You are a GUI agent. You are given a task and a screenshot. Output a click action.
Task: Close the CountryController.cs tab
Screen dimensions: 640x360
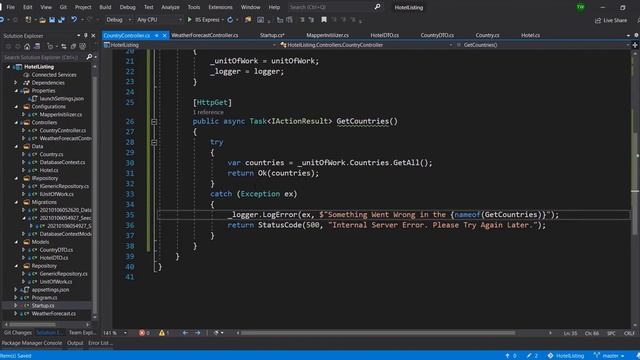[164, 36]
